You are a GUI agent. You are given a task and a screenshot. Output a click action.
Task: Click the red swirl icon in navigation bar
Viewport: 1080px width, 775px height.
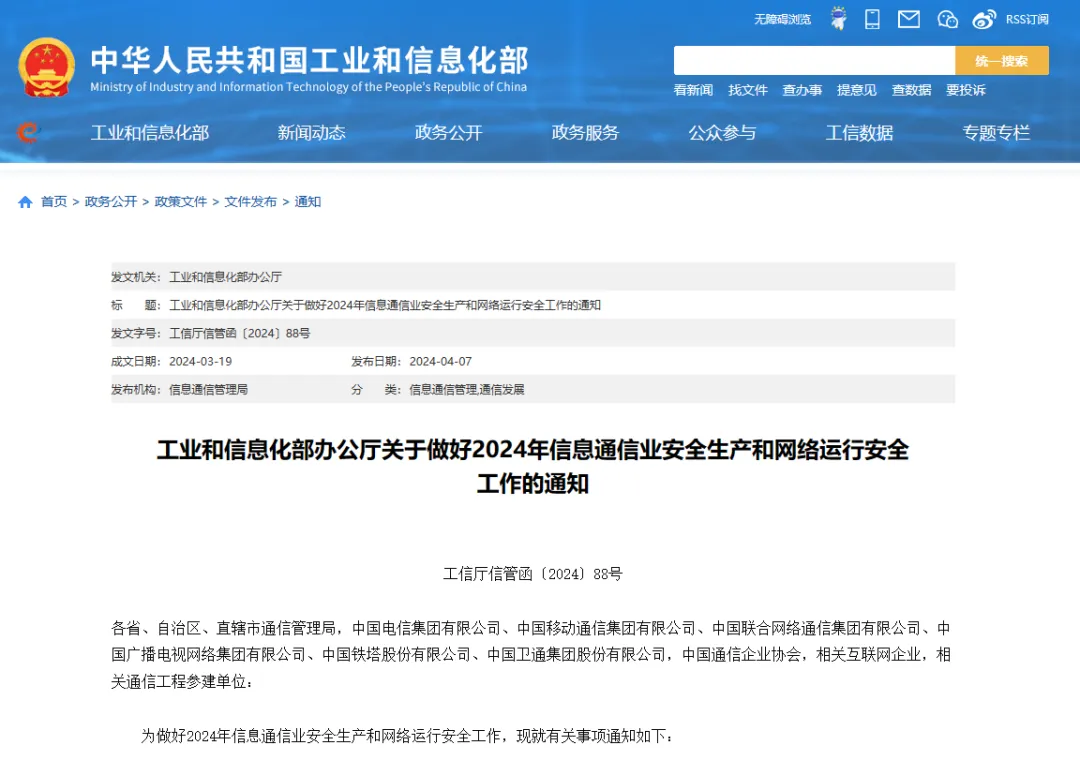point(28,132)
